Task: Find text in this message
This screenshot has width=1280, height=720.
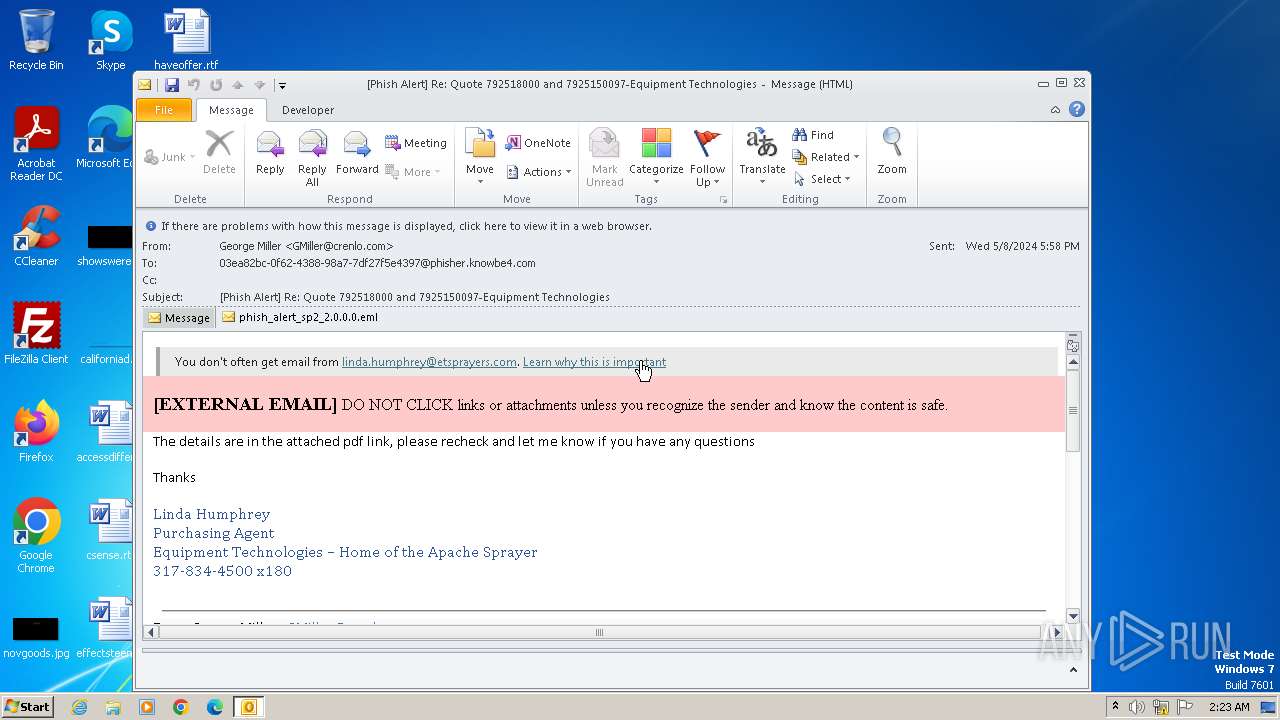Action: pyautogui.click(x=813, y=135)
